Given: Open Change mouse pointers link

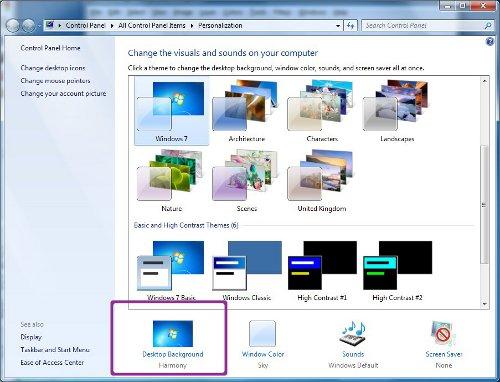Looking at the screenshot, I should (55, 81).
